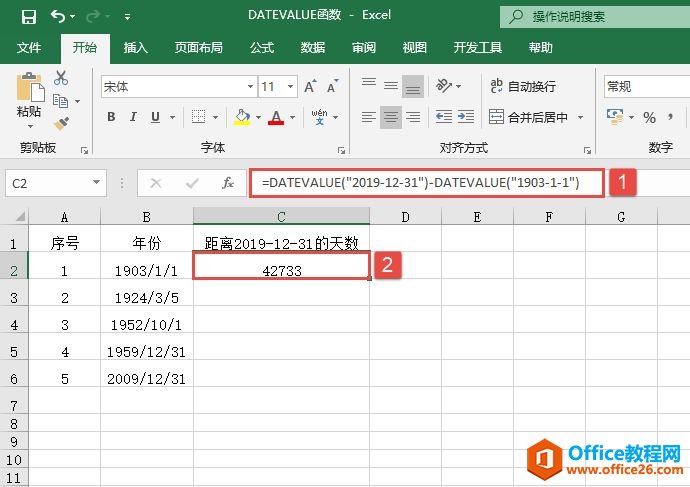The width and height of the screenshot is (690, 487).
Task: Click the Name Box showing C2
Action: point(55,183)
